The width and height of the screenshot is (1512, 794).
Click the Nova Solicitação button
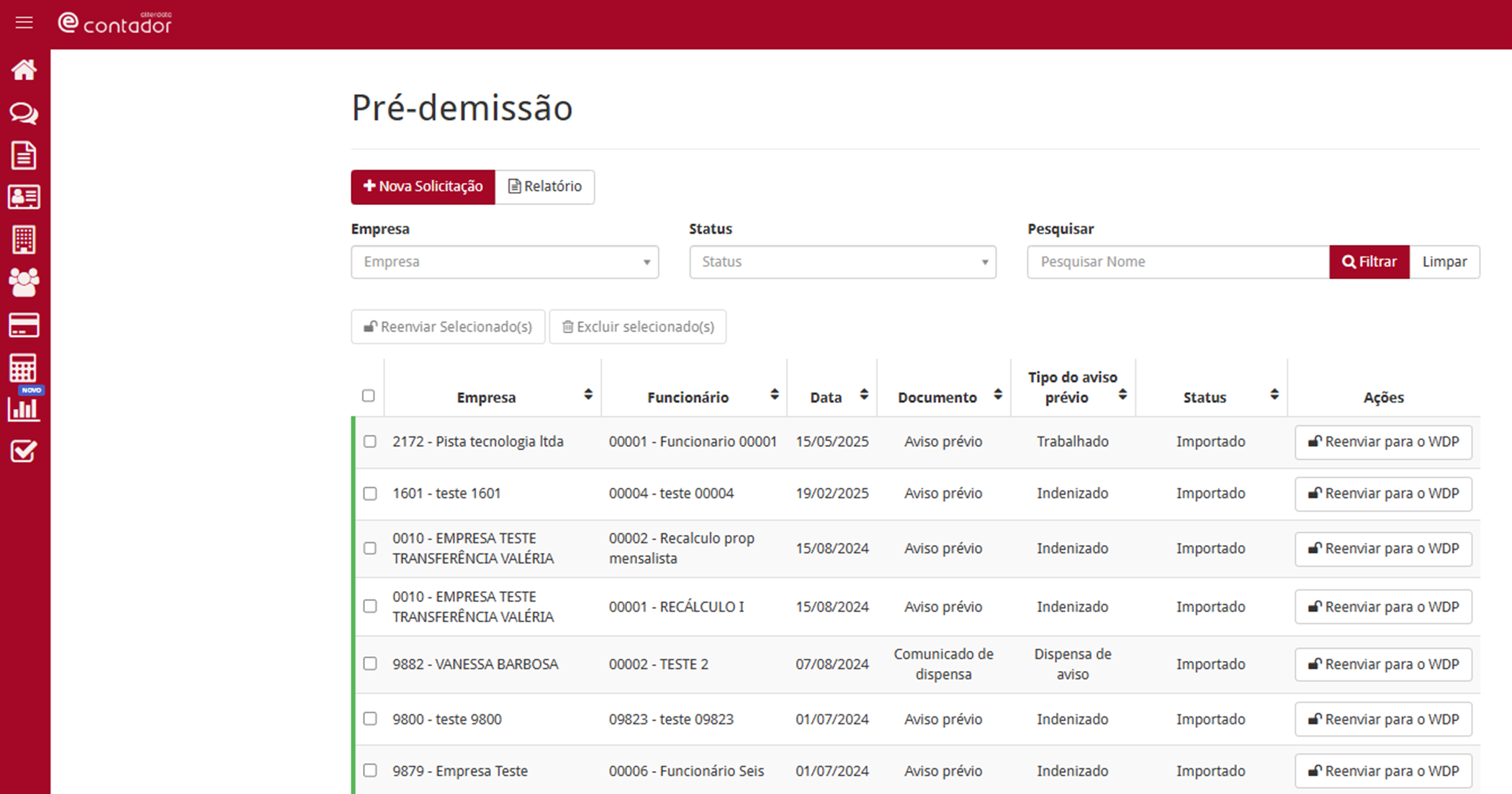click(x=423, y=186)
